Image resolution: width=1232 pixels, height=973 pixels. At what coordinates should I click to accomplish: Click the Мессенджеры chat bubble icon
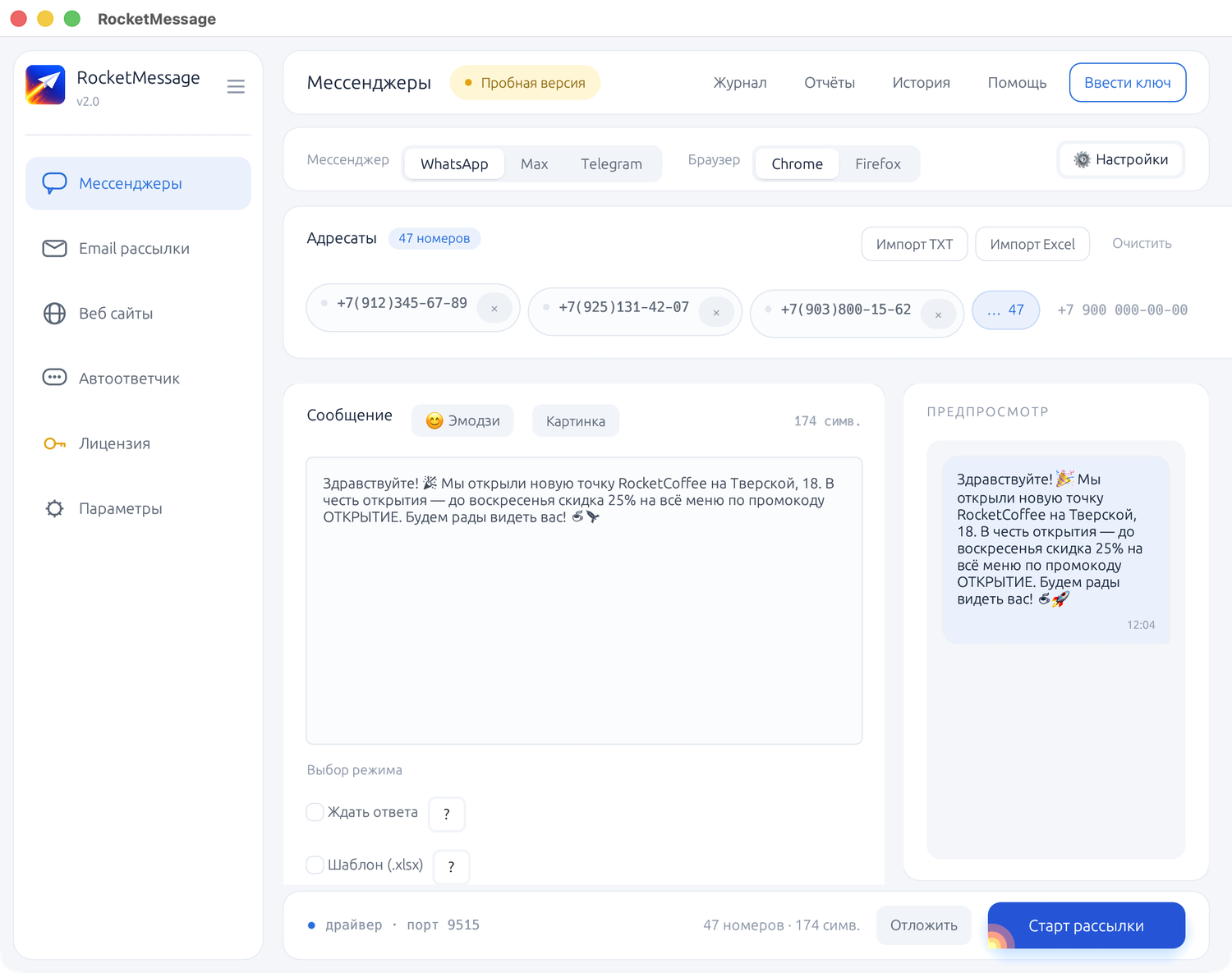[x=54, y=183]
